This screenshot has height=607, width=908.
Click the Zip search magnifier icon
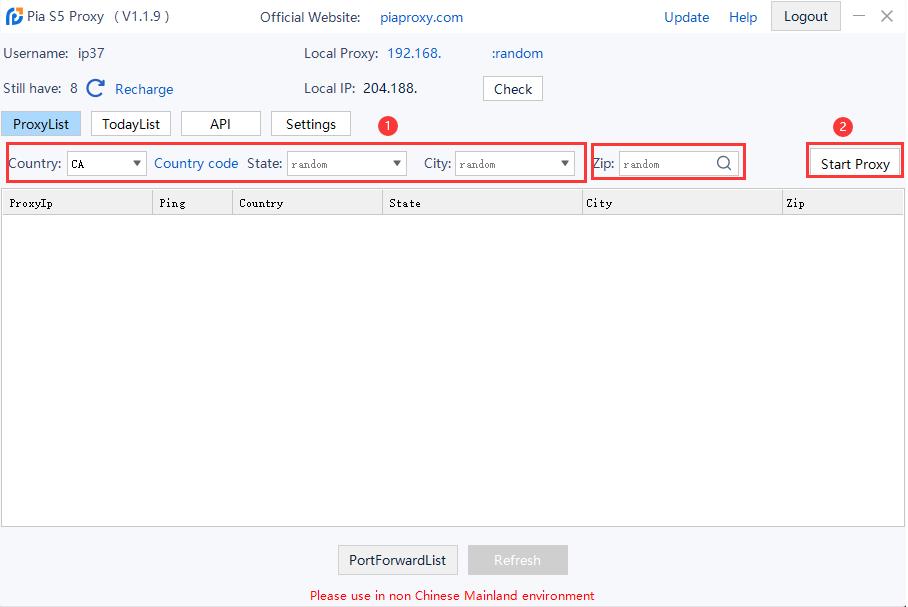tap(724, 163)
